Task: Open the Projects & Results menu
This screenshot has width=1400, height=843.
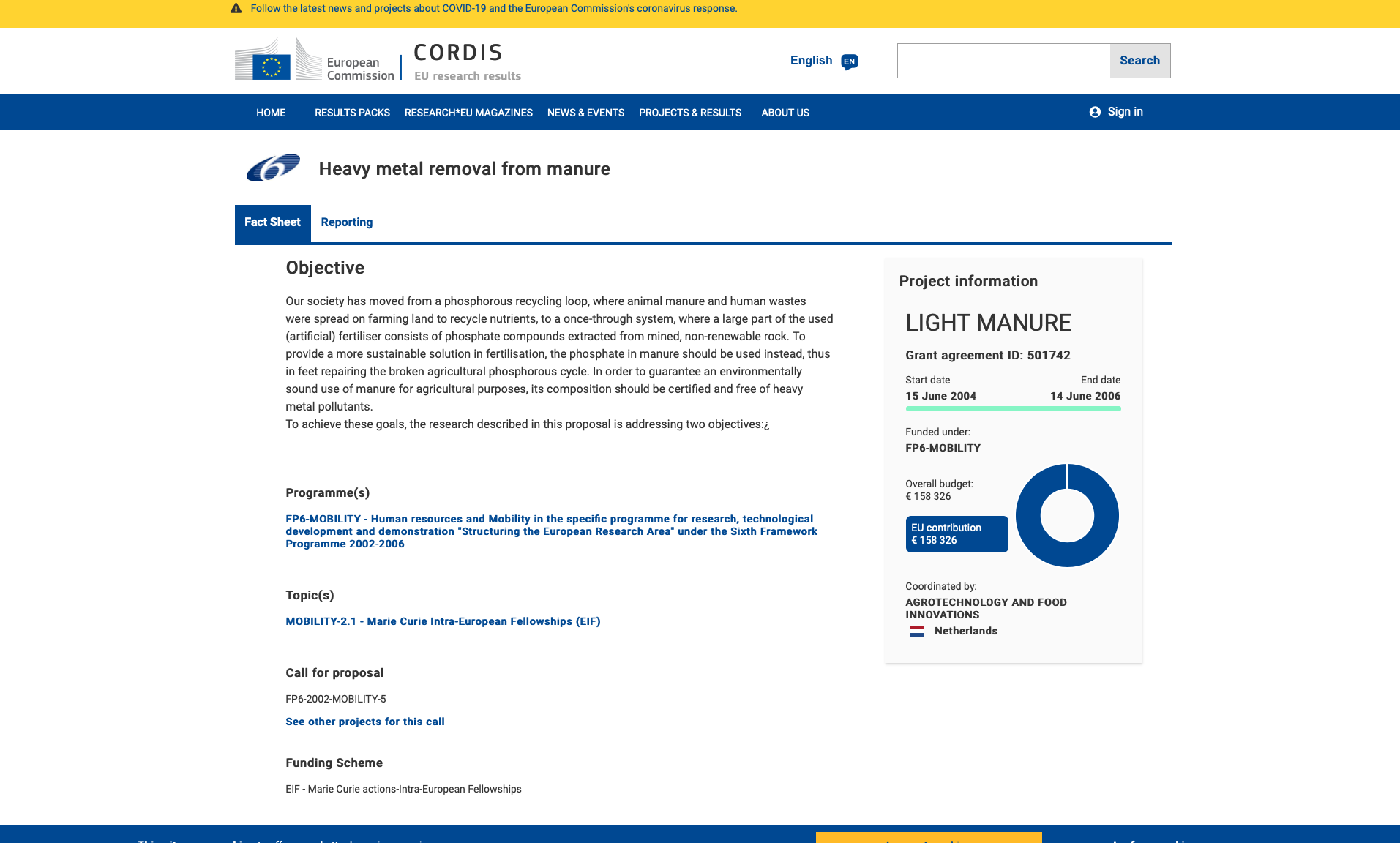Action: pyautogui.click(x=689, y=113)
